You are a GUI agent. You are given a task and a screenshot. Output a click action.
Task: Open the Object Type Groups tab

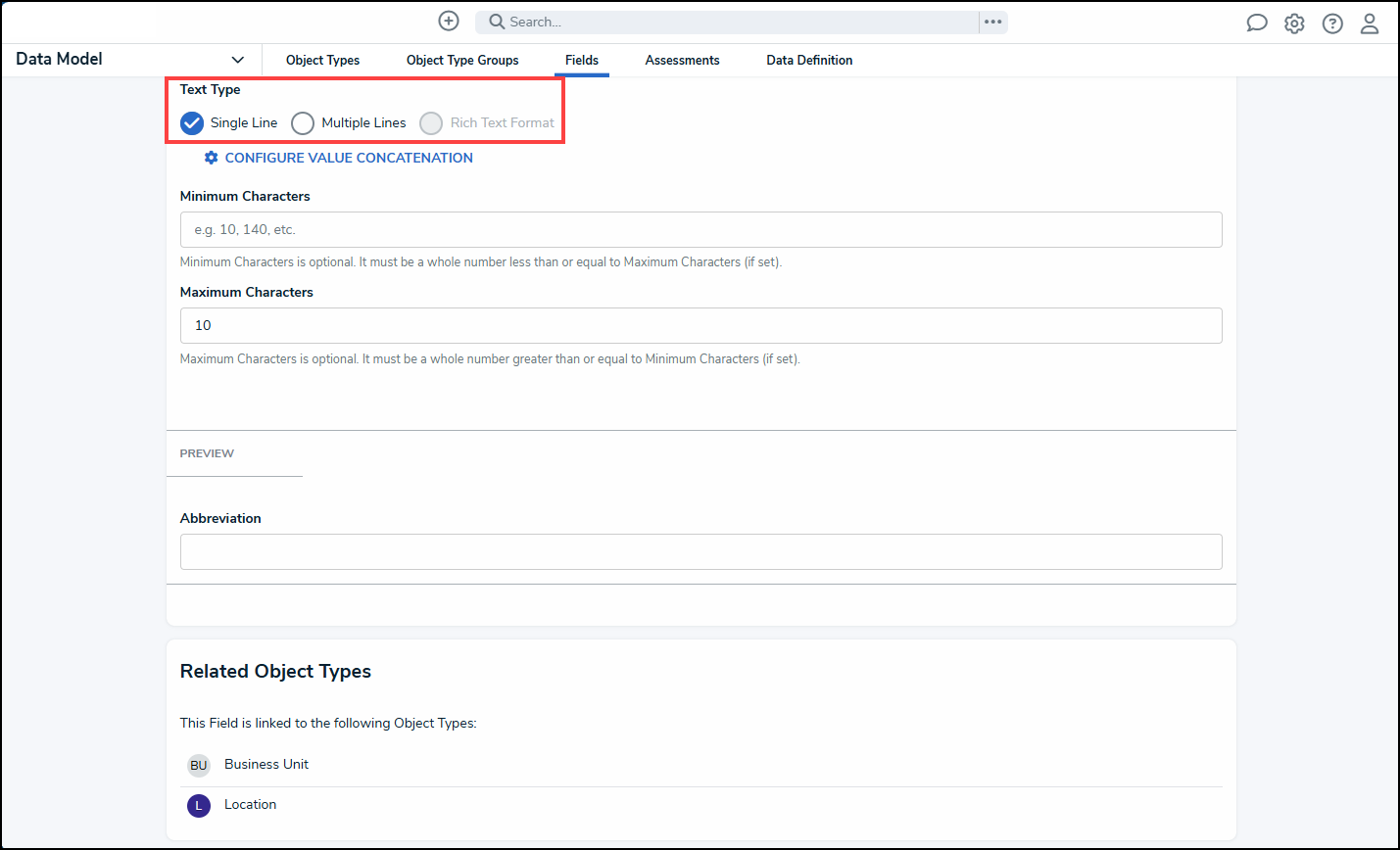pyautogui.click(x=462, y=61)
